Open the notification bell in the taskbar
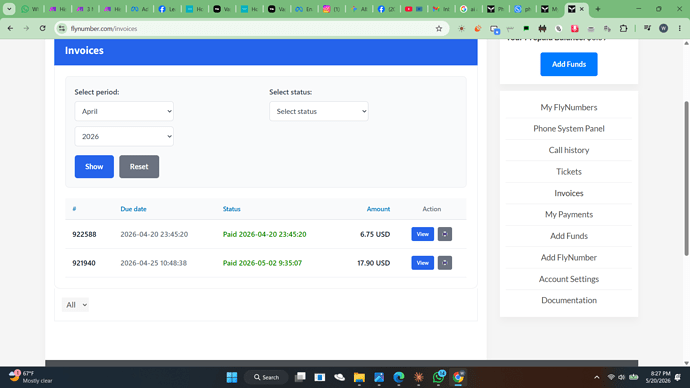This screenshot has height=388, width=690. tap(678, 377)
